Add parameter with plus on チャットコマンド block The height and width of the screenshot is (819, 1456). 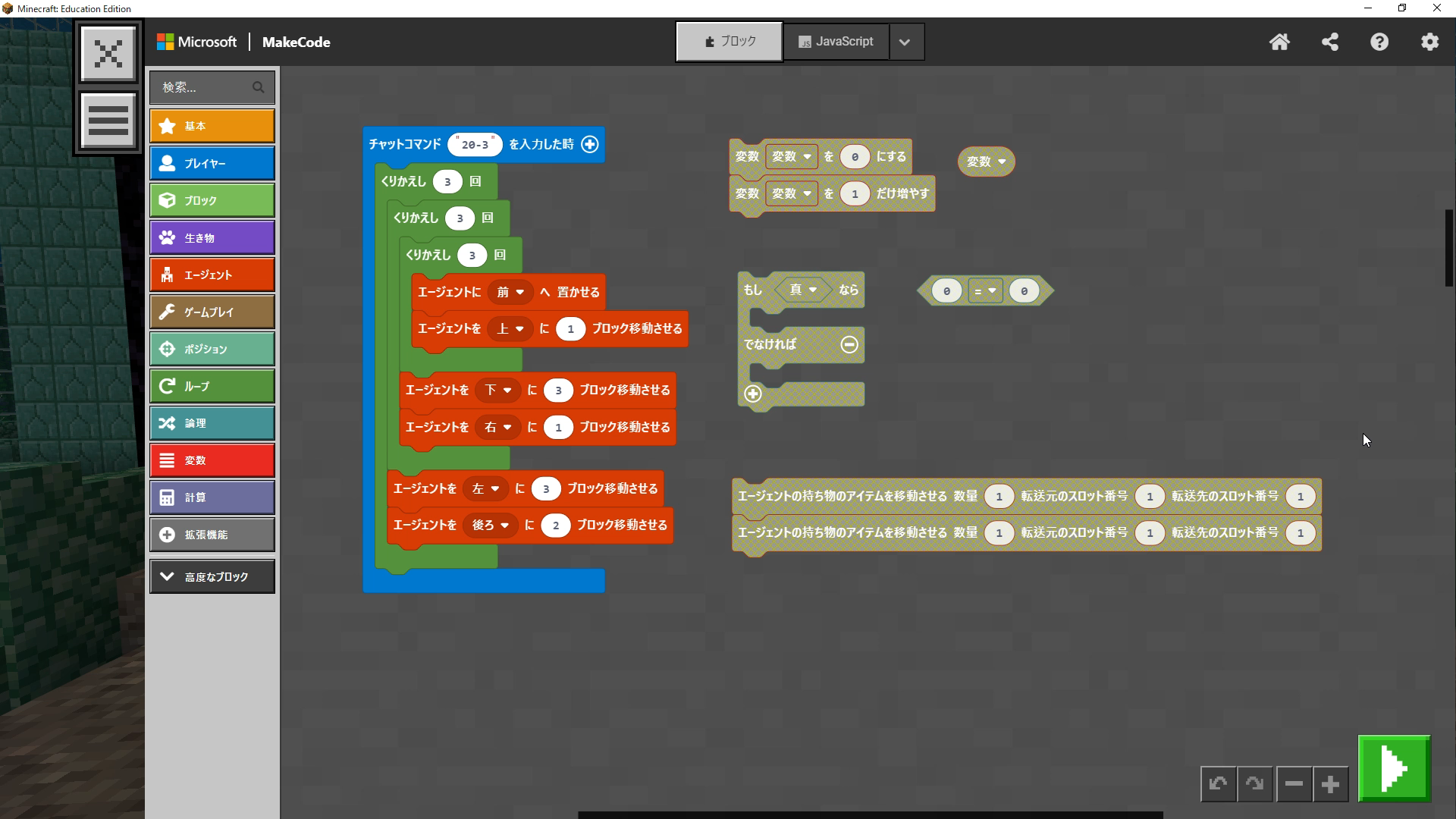589,144
